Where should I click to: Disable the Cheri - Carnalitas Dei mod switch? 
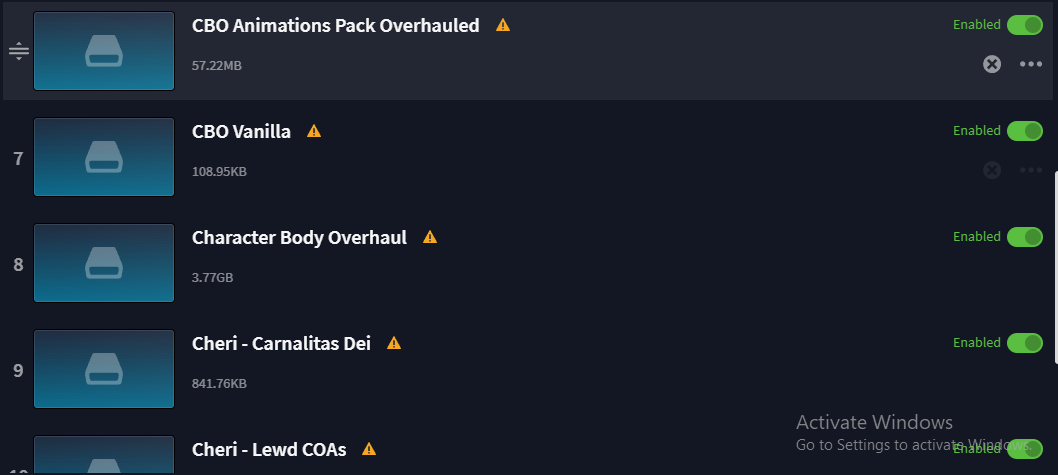[1025, 343]
